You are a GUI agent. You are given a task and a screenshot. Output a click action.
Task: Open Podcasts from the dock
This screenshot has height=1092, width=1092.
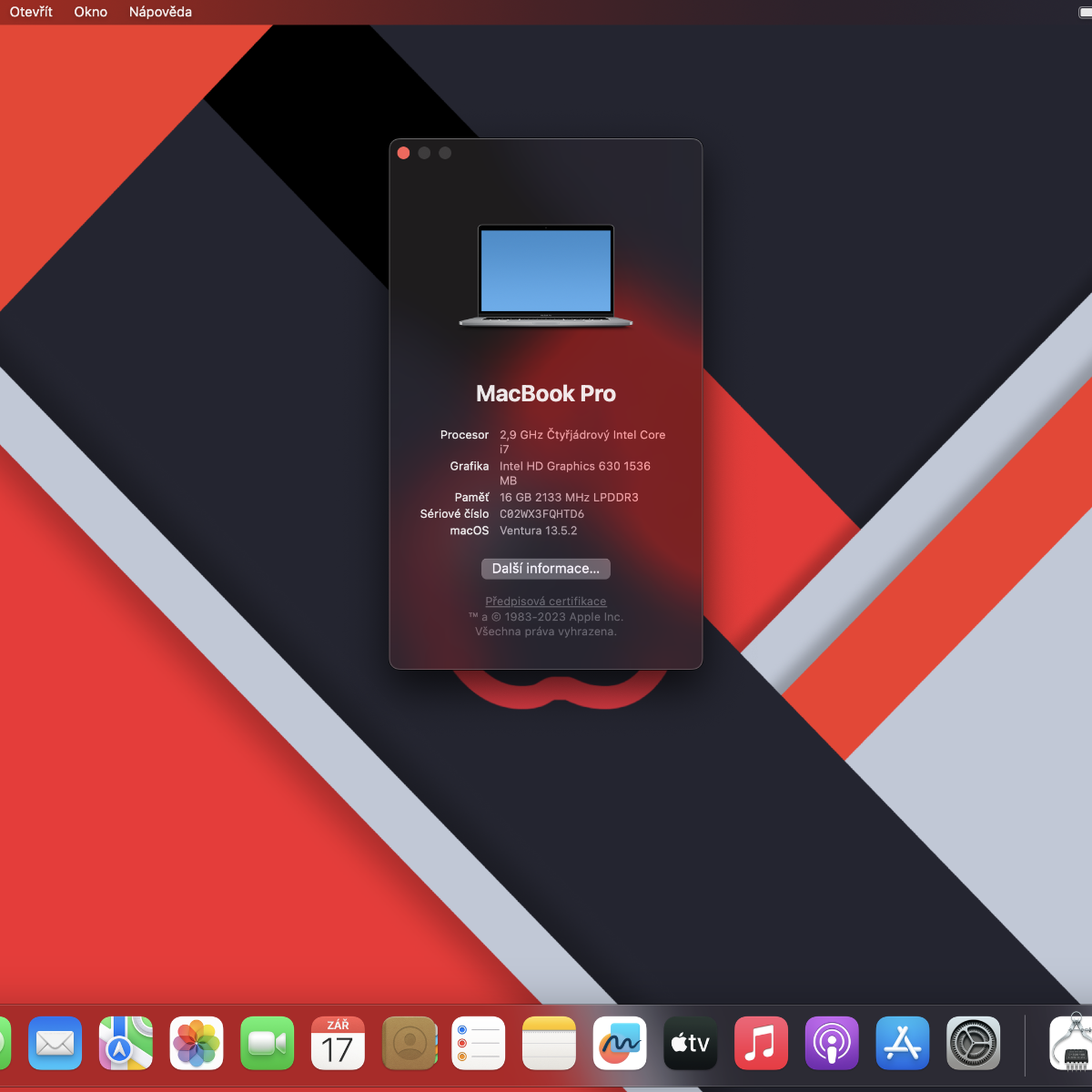(x=832, y=1043)
